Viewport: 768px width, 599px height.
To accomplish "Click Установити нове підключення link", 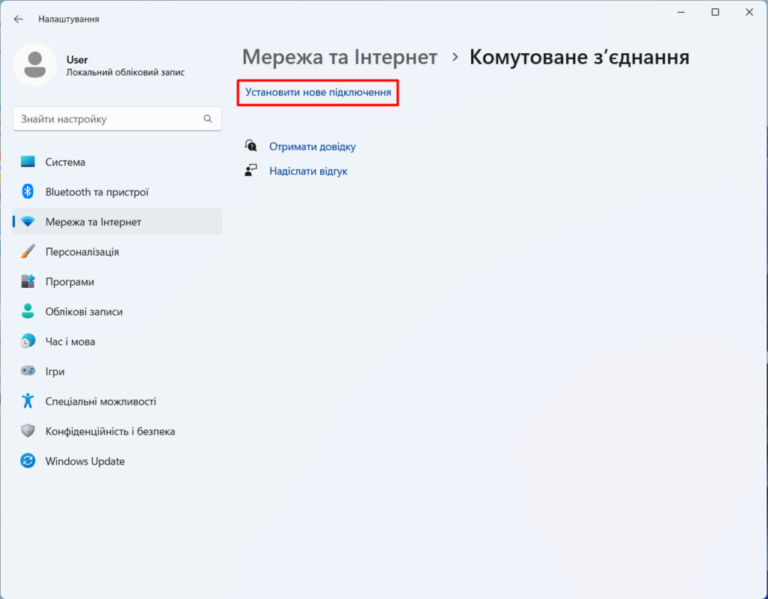I will (318, 93).
